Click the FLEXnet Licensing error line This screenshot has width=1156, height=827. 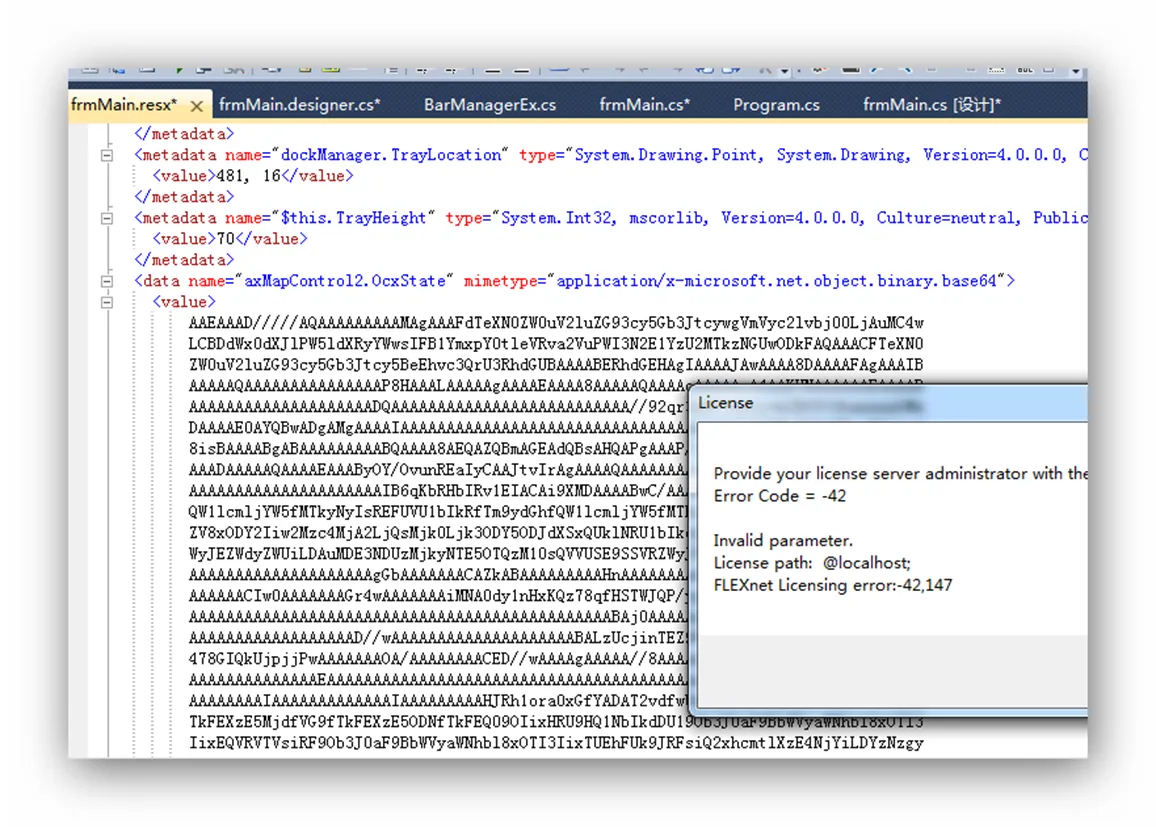(832, 585)
